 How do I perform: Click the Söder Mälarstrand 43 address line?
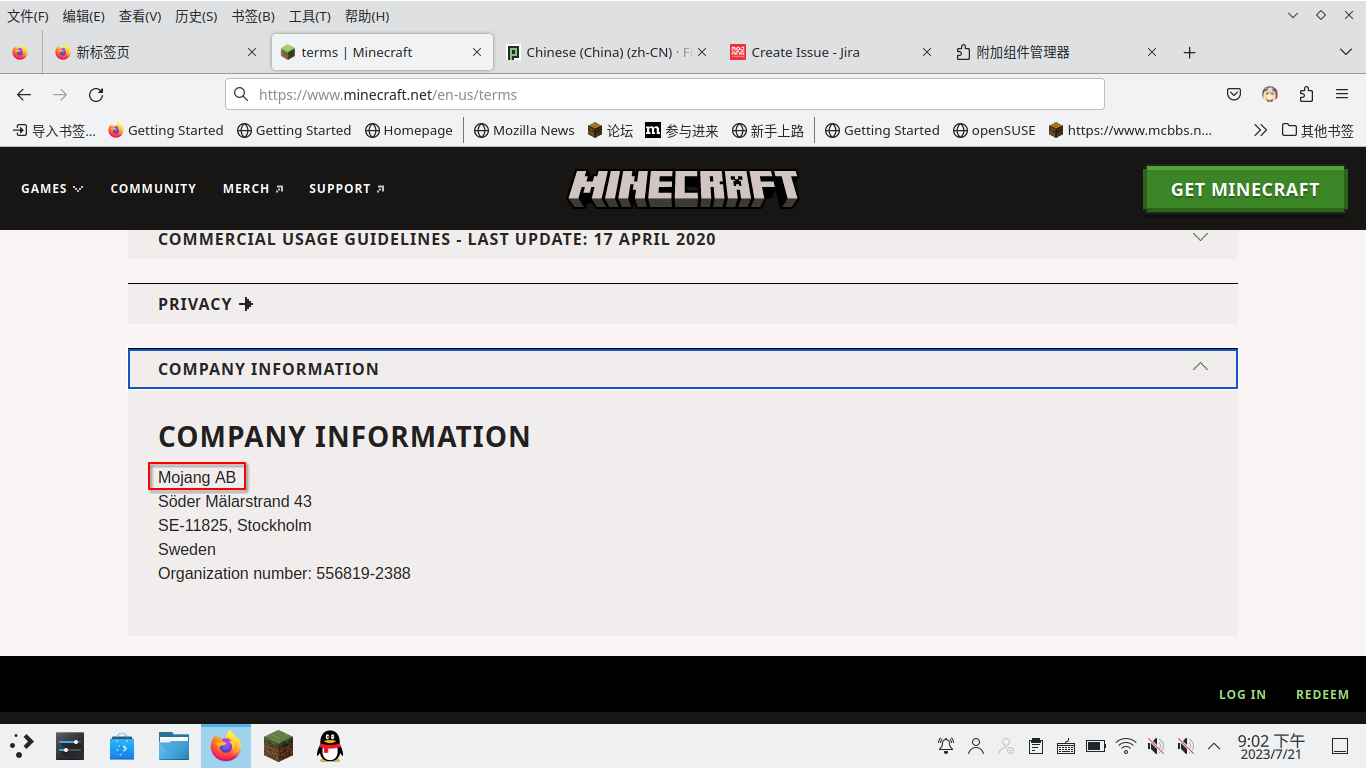[x=235, y=502]
